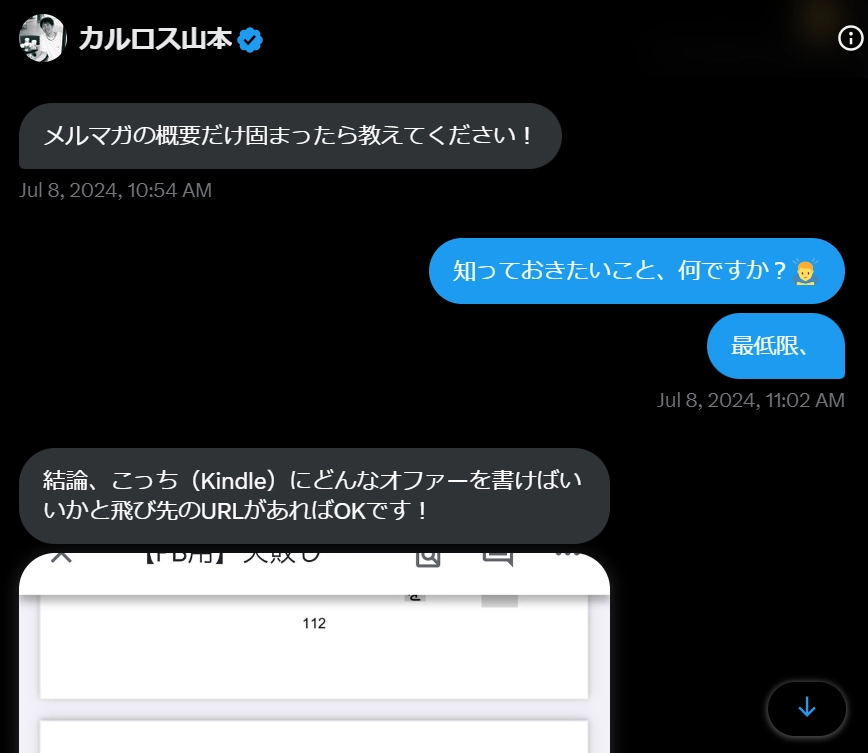Screen dimensions: 868x753
Task: Click the X icon in attached image
Action: (61, 556)
